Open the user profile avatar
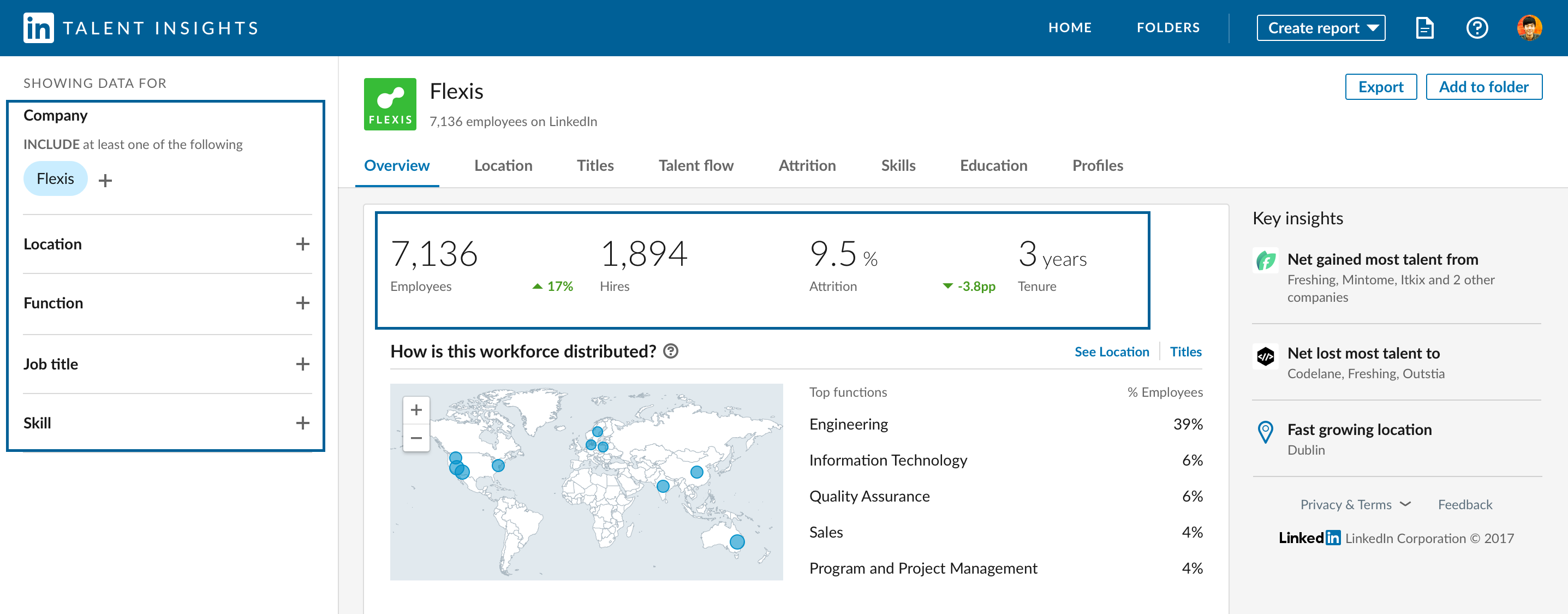1568x614 pixels. coord(1529,28)
